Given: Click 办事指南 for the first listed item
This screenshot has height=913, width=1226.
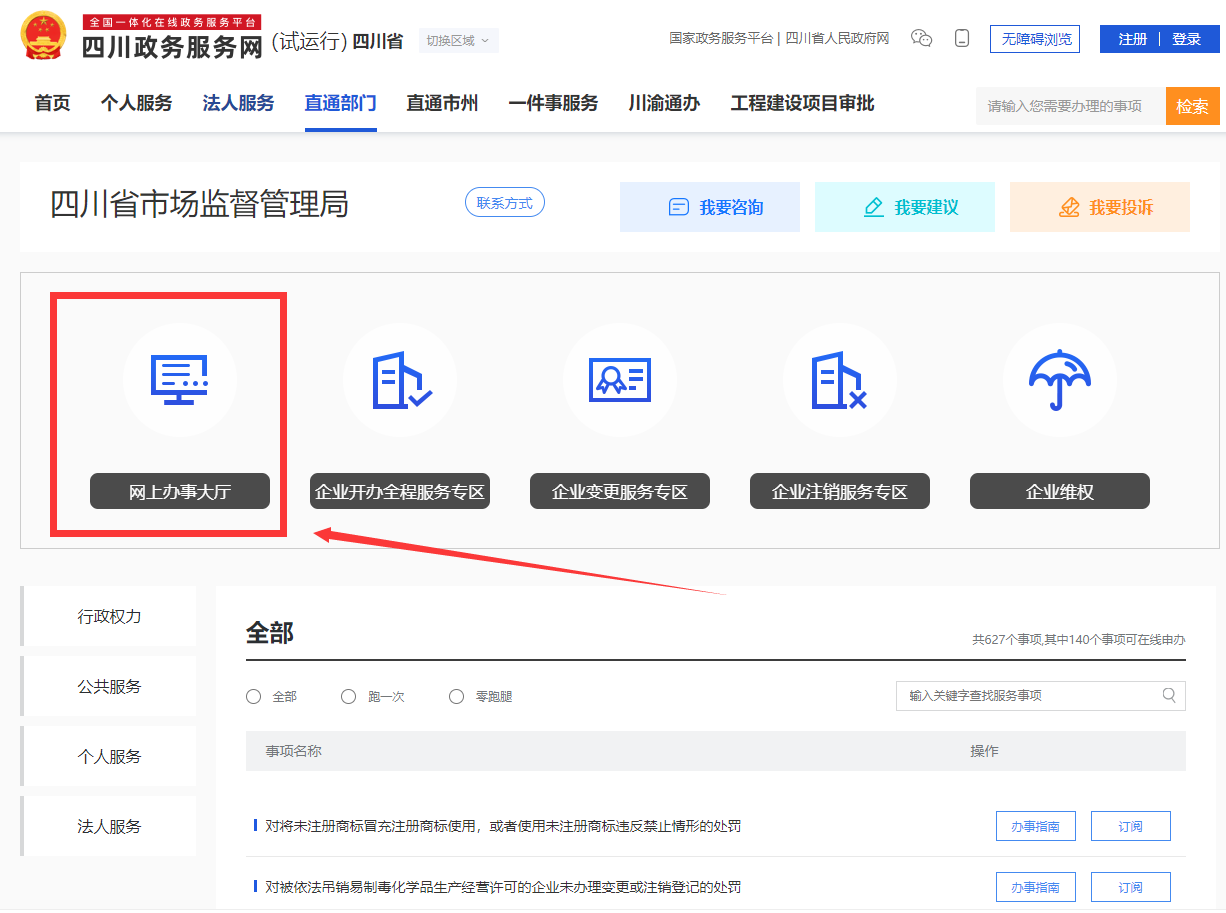Looking at the screenshot, I should (x=1035, y=827).
